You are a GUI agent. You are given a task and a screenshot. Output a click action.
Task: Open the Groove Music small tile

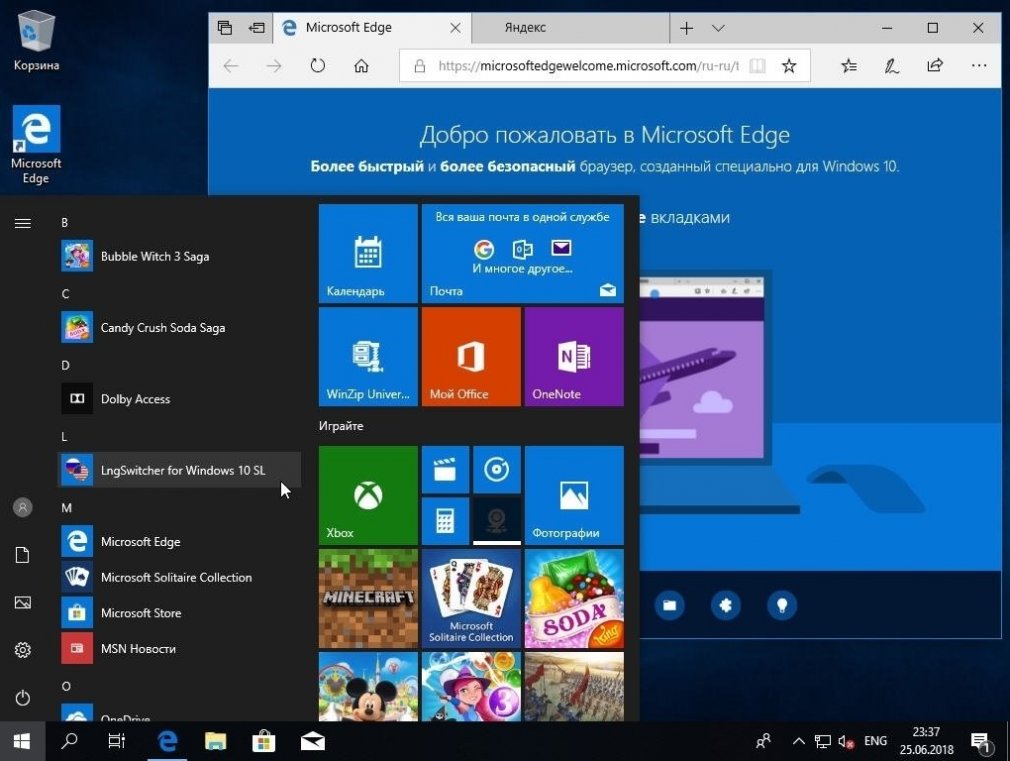(497, 469)
